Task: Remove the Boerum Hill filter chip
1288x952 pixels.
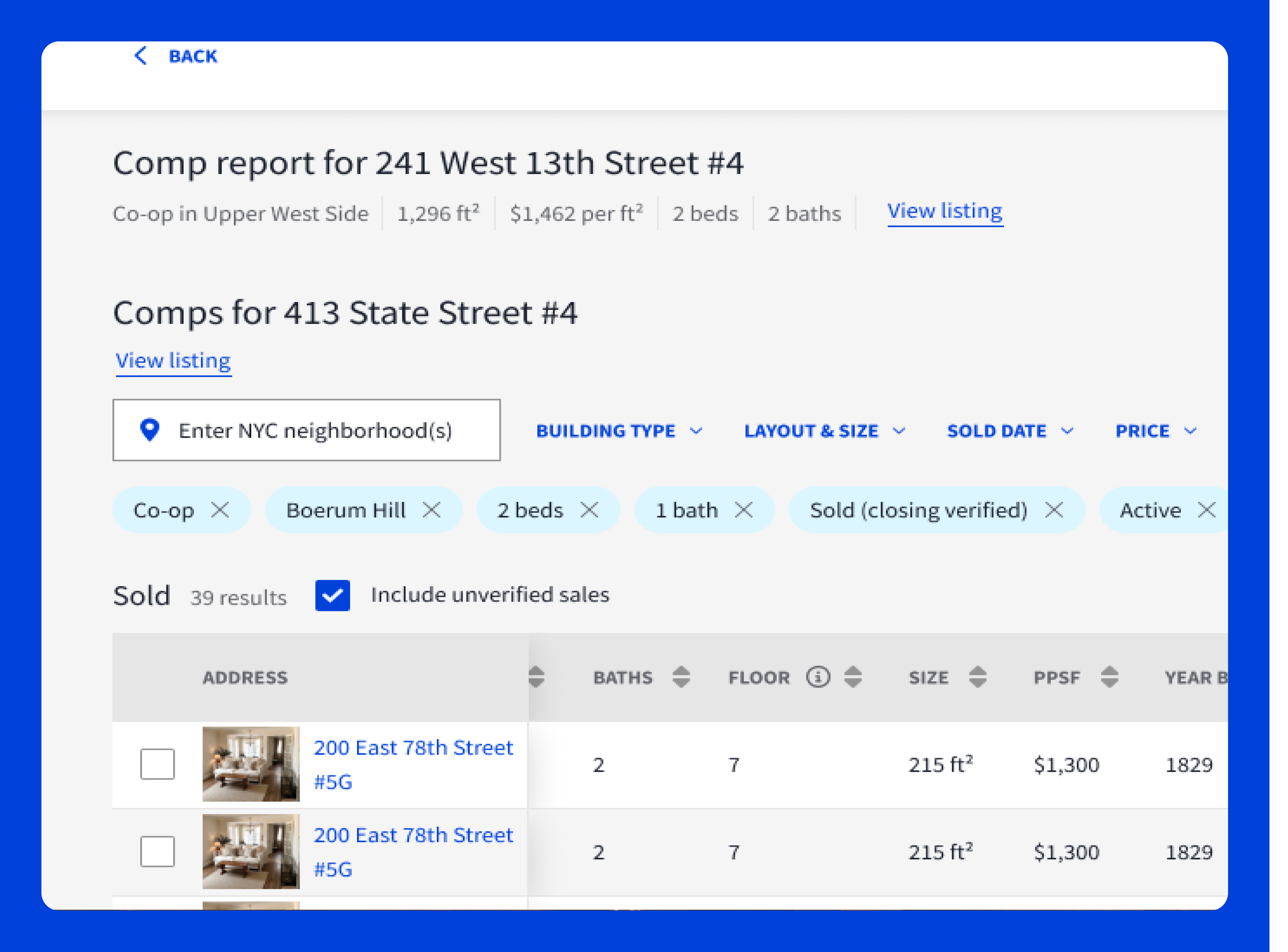Action: pos(432,510)
